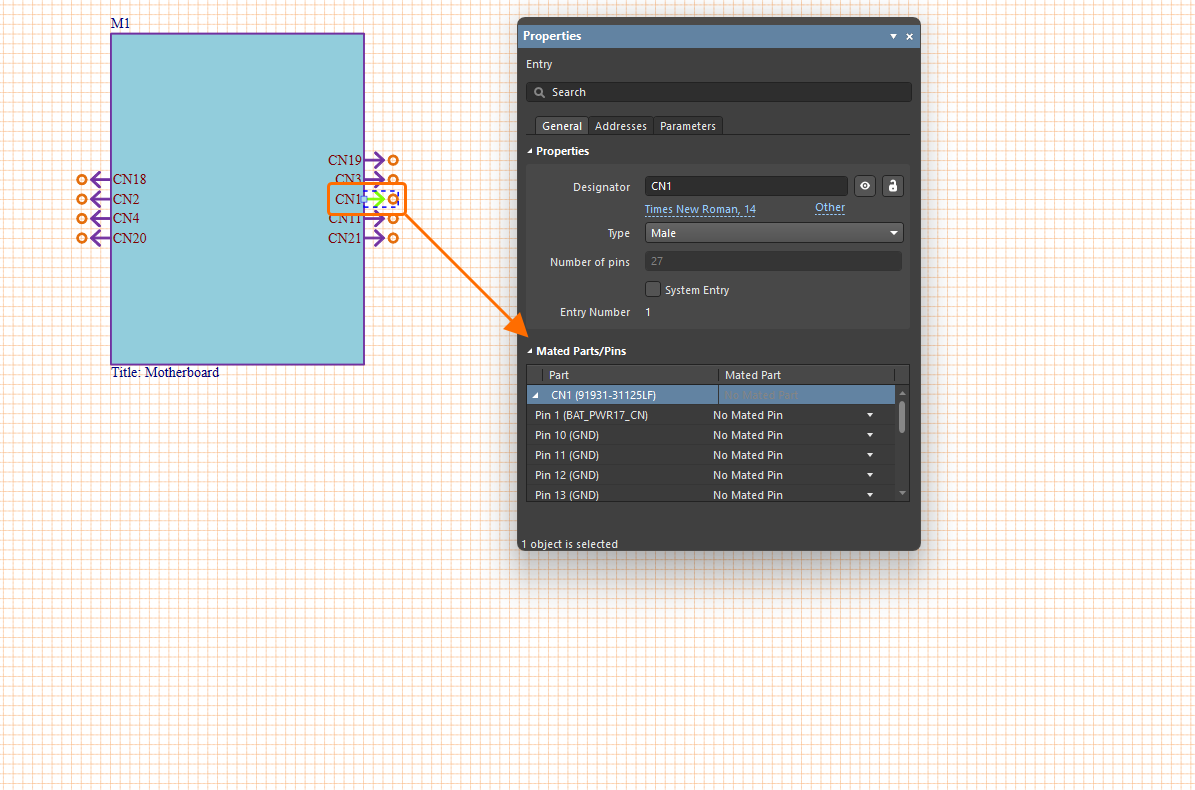
Task: Click the Search field in Properties panel
Action: (x=718, y=92)
